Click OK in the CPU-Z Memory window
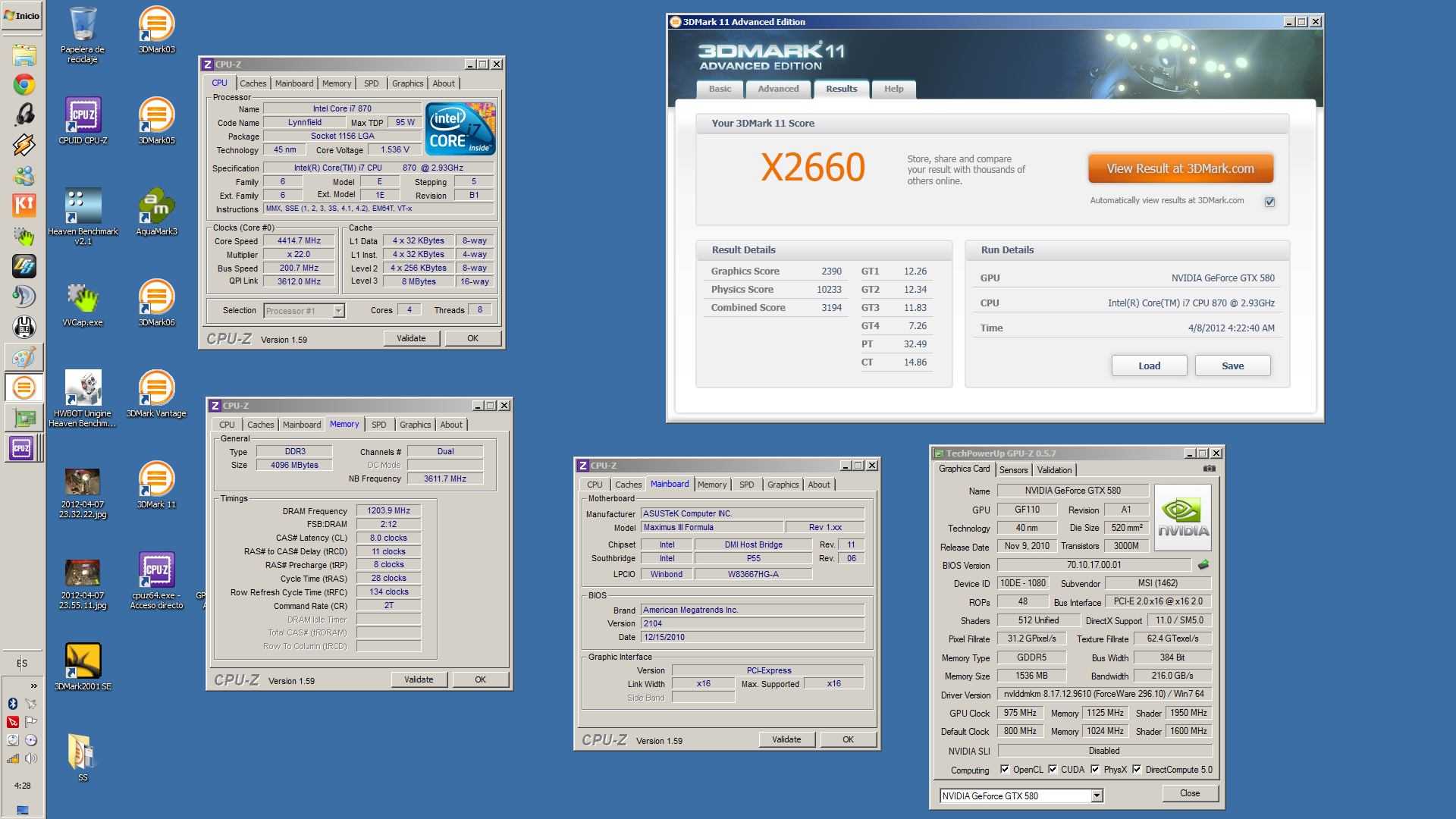1456x819 pixels. tap(480, 679)
